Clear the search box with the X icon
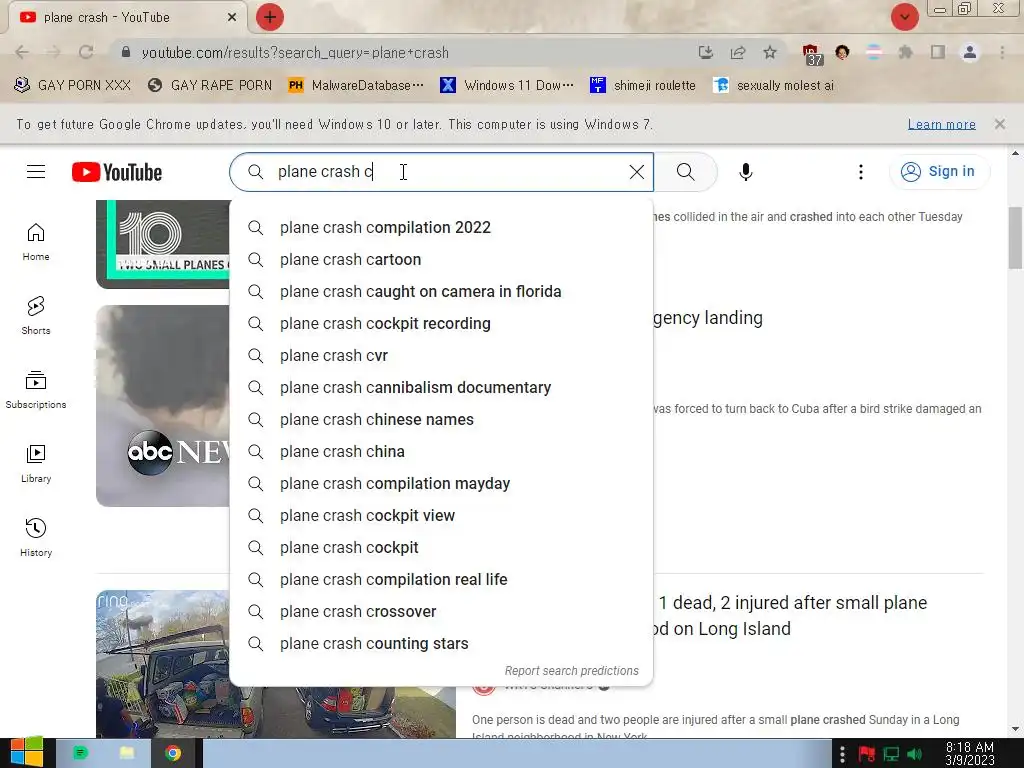This screenshot has height=768, width=1024. tap(637, 172)
